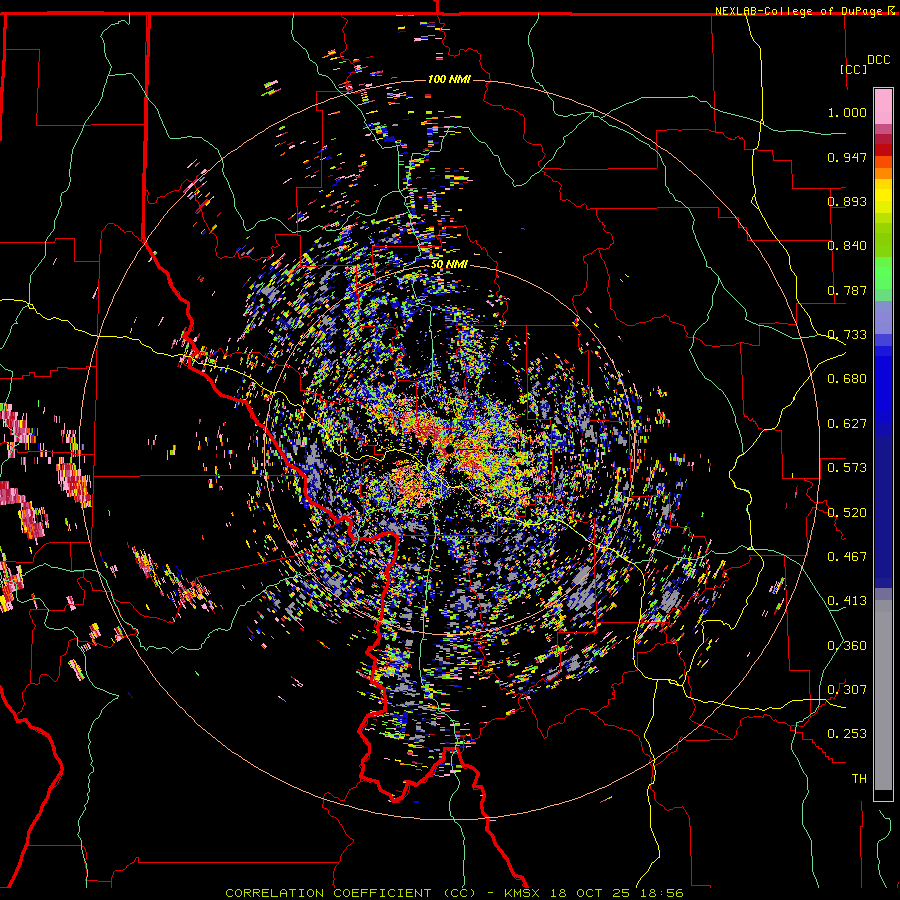Select the 0.733 scale value

pyautogui.click(x=847, y=335)
